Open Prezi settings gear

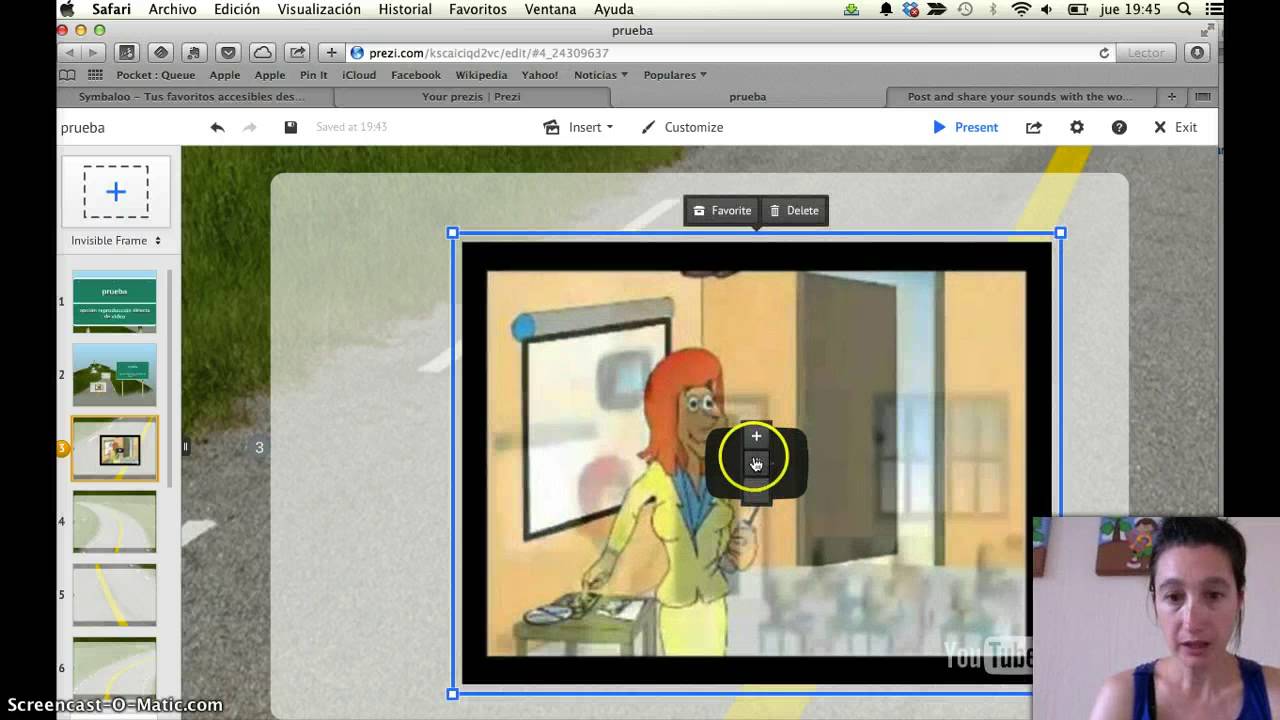[x=1077, y=127]
